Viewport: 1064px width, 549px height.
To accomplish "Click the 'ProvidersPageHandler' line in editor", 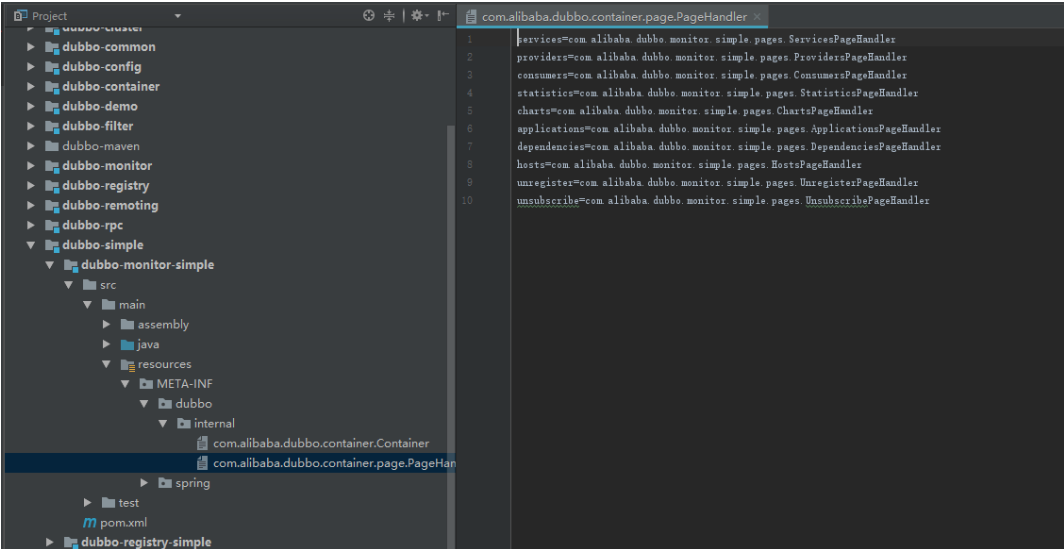I will [711, 57].
